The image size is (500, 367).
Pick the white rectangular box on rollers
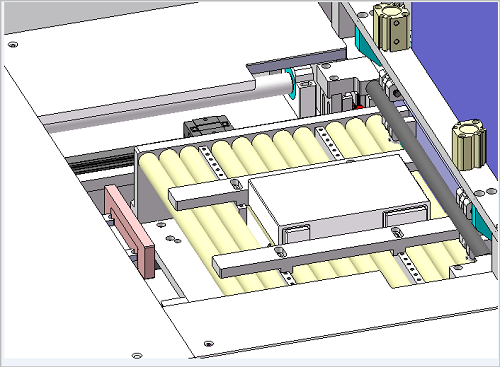[338, 197]
